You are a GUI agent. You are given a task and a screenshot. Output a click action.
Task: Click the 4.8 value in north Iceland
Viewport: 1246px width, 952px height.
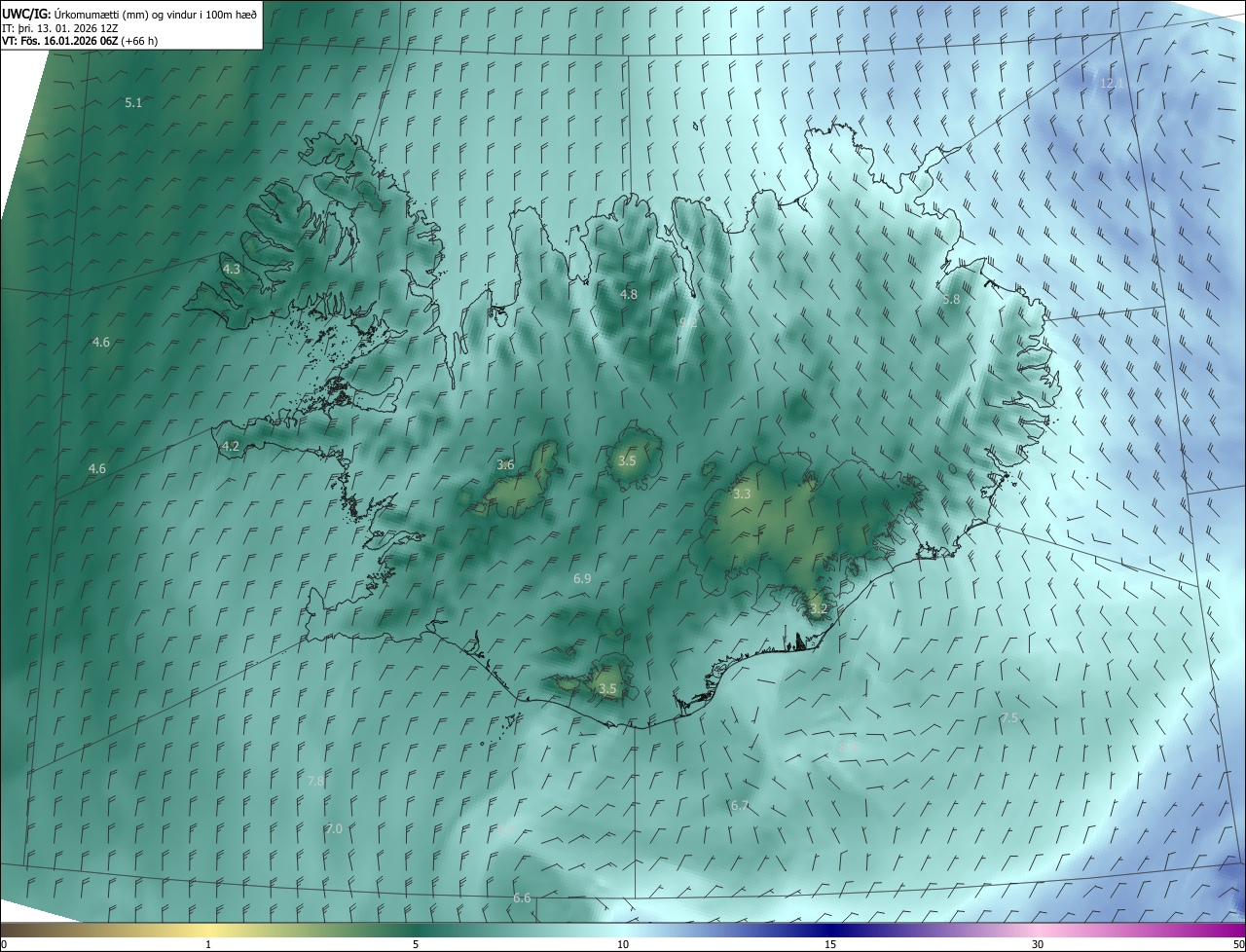[629, 294]
